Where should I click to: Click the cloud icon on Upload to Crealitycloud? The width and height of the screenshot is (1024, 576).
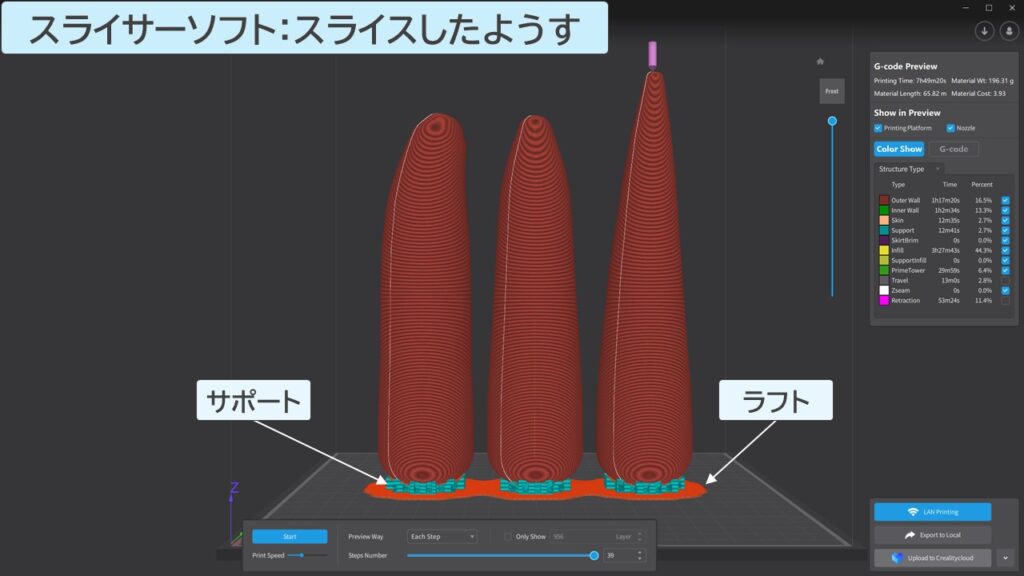tap(898, 557)
